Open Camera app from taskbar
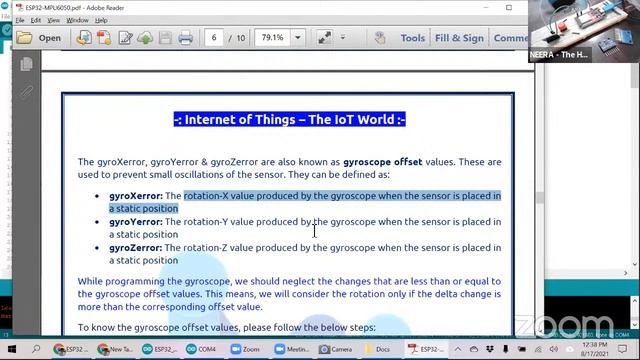640x360 pixels. 336,349
